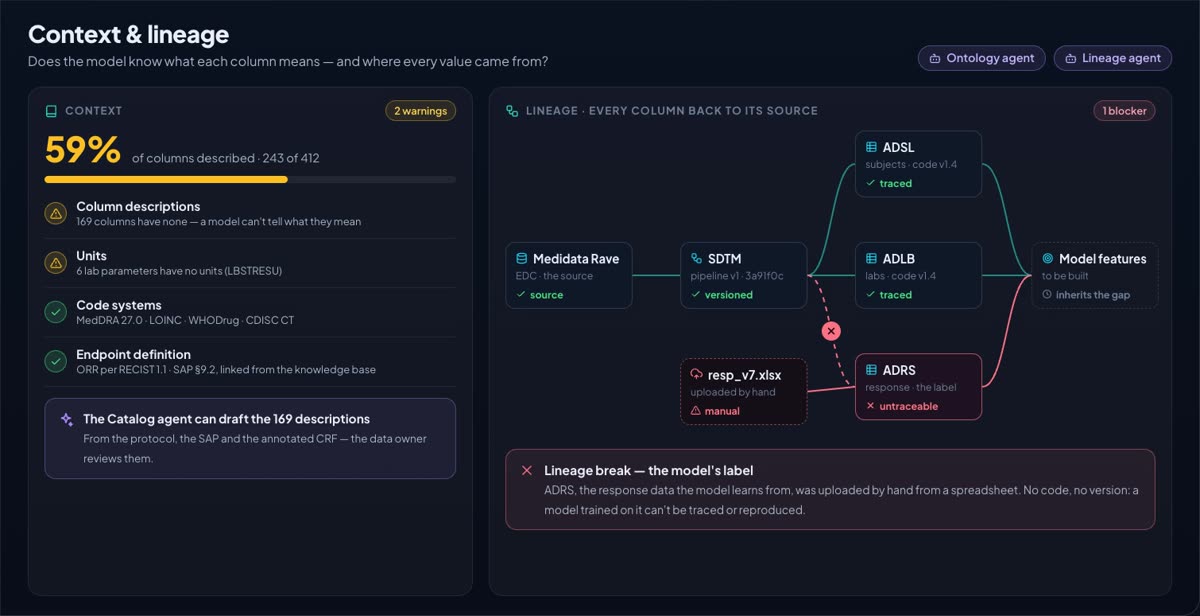Click the robot icon in Lineage agent
Screen dimensions: 1200x616
(1071, 58)
